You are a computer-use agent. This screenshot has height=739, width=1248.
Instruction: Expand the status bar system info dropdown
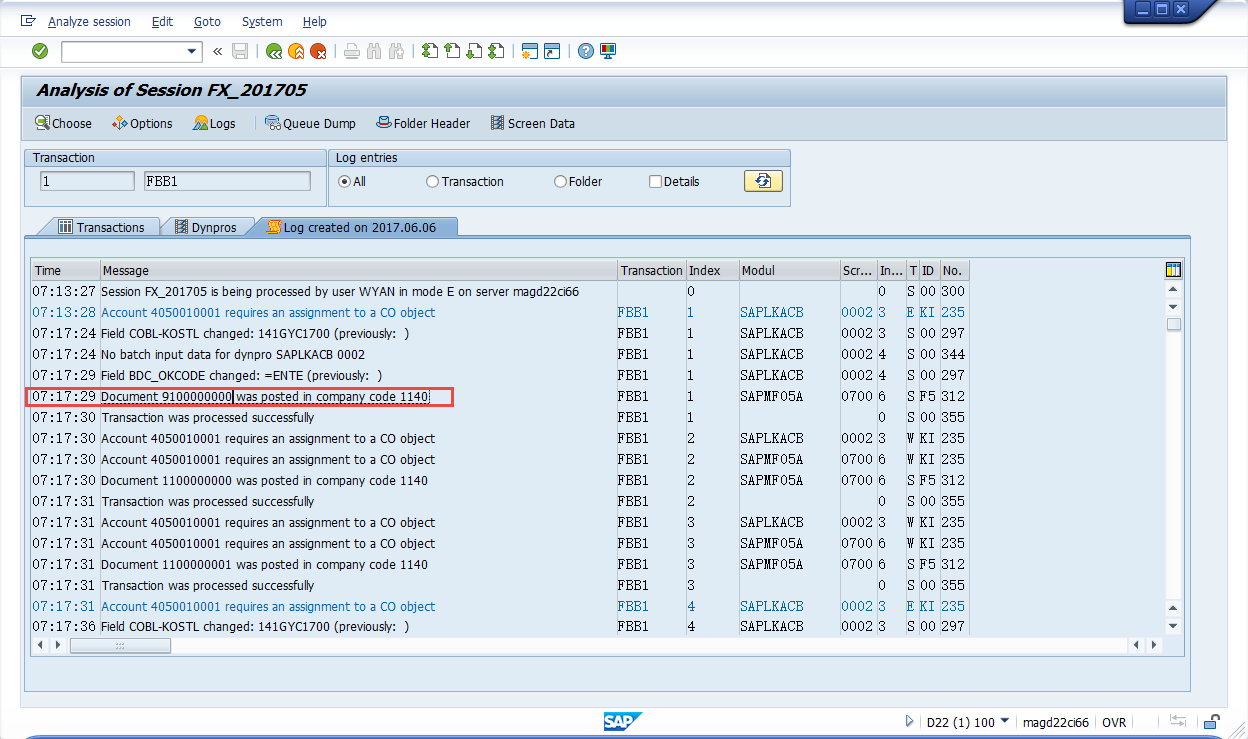pyautogui.click(x=1004, y=721)
